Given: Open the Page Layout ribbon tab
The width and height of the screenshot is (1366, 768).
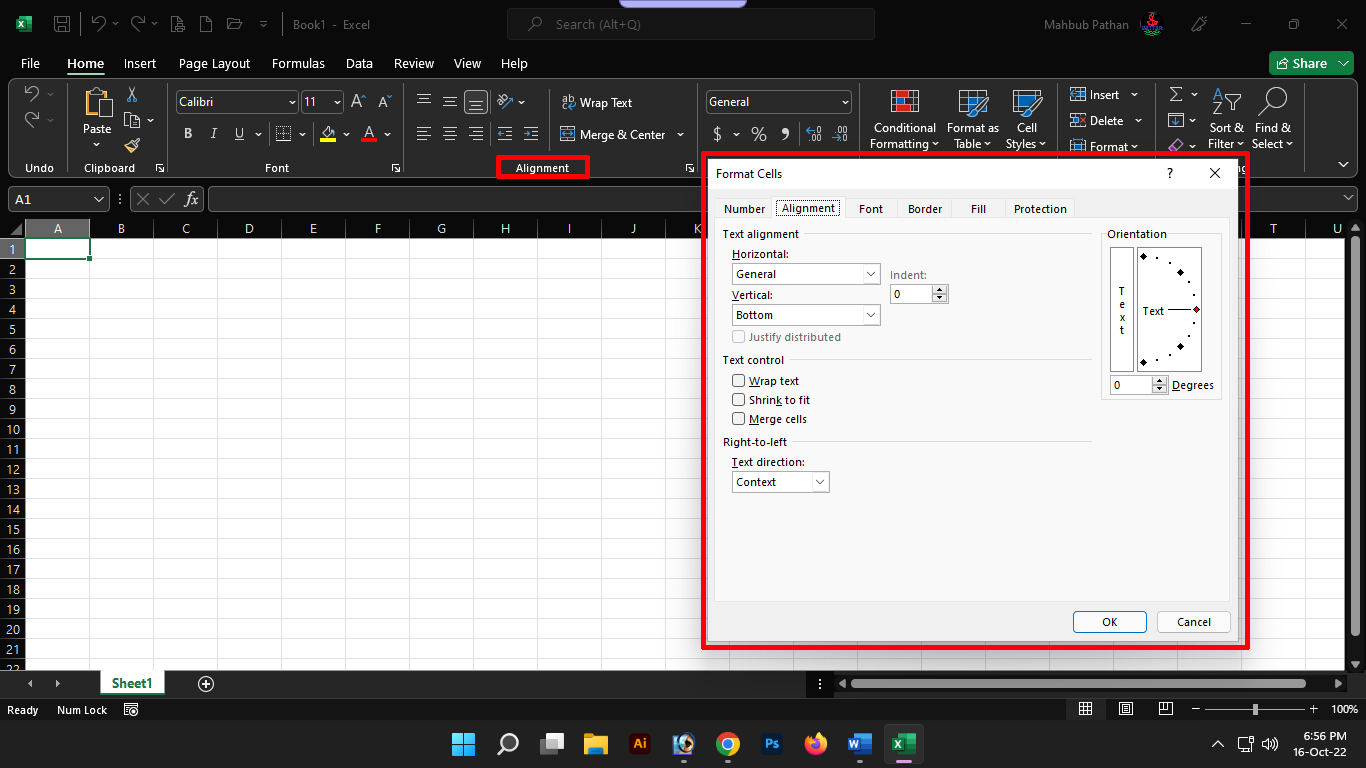Looking at the screenshot, I should click(214, 63).
